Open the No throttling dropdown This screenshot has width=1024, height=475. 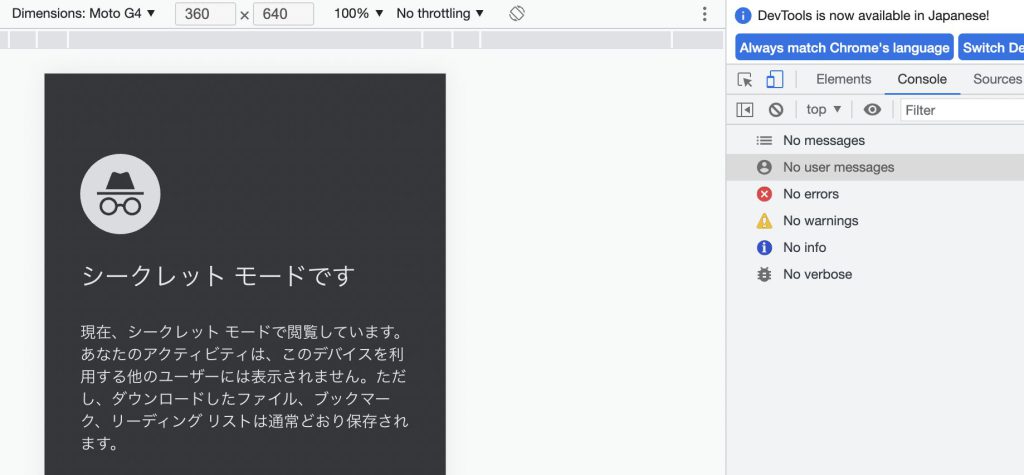coord(440,13)
